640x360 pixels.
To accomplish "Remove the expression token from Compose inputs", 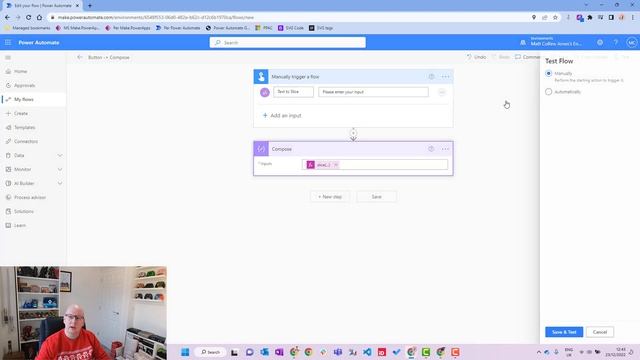I will pyautogui.click(x=336, y=164).
